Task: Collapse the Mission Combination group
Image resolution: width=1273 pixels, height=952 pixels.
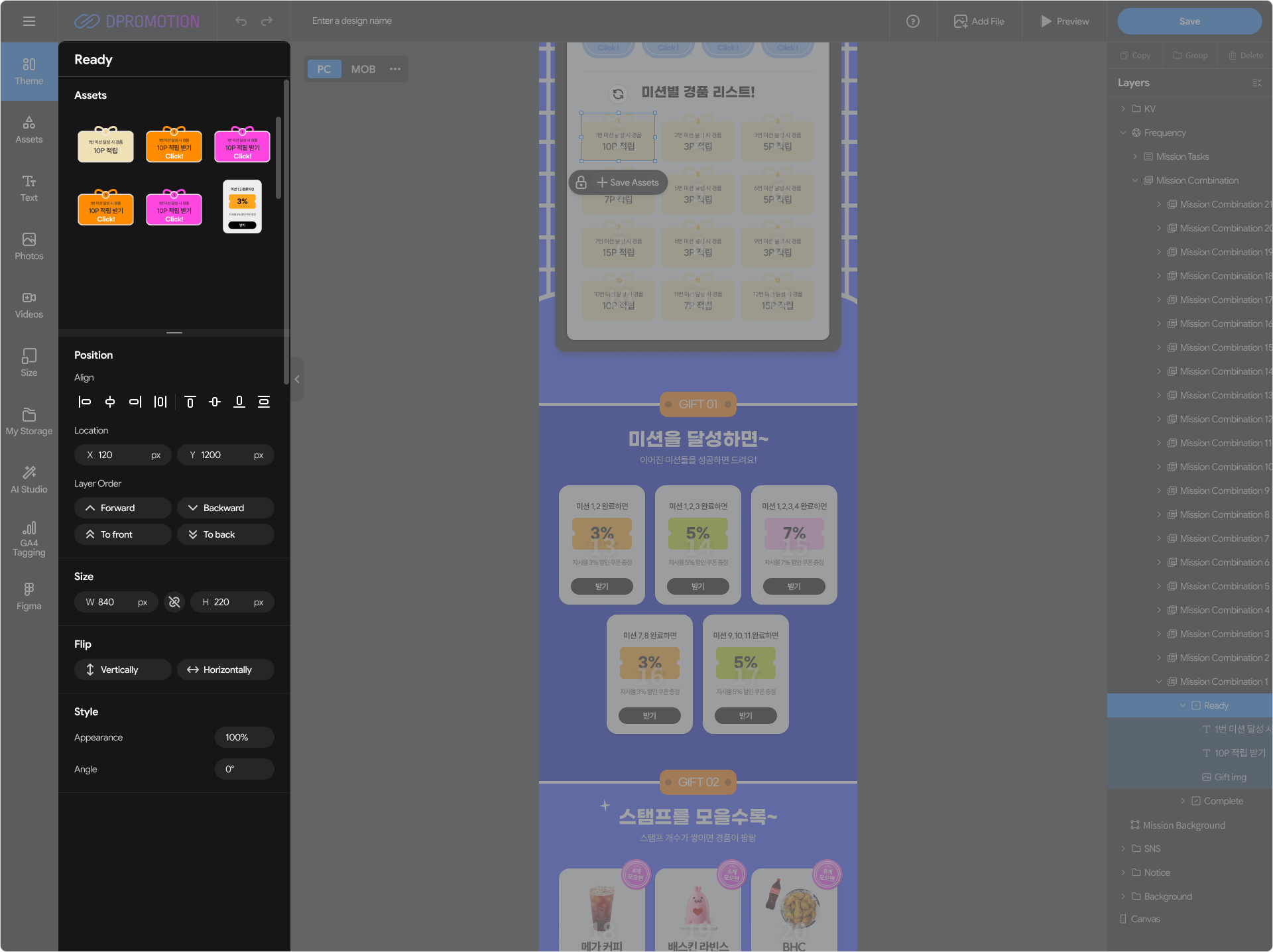Action: click(x=1135, y=180)
